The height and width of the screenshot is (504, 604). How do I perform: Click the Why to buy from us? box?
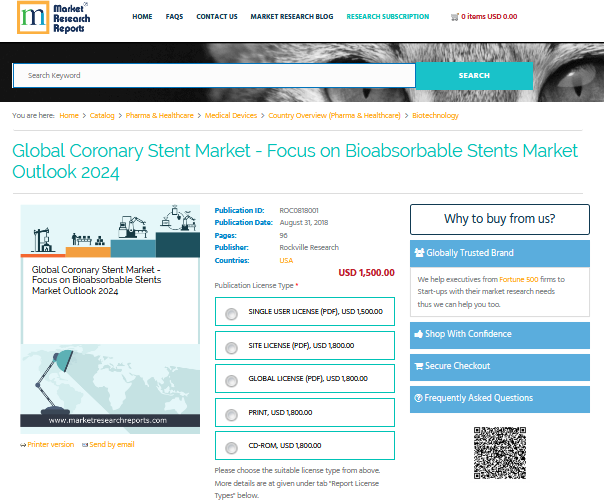click(x=500, y=219)
